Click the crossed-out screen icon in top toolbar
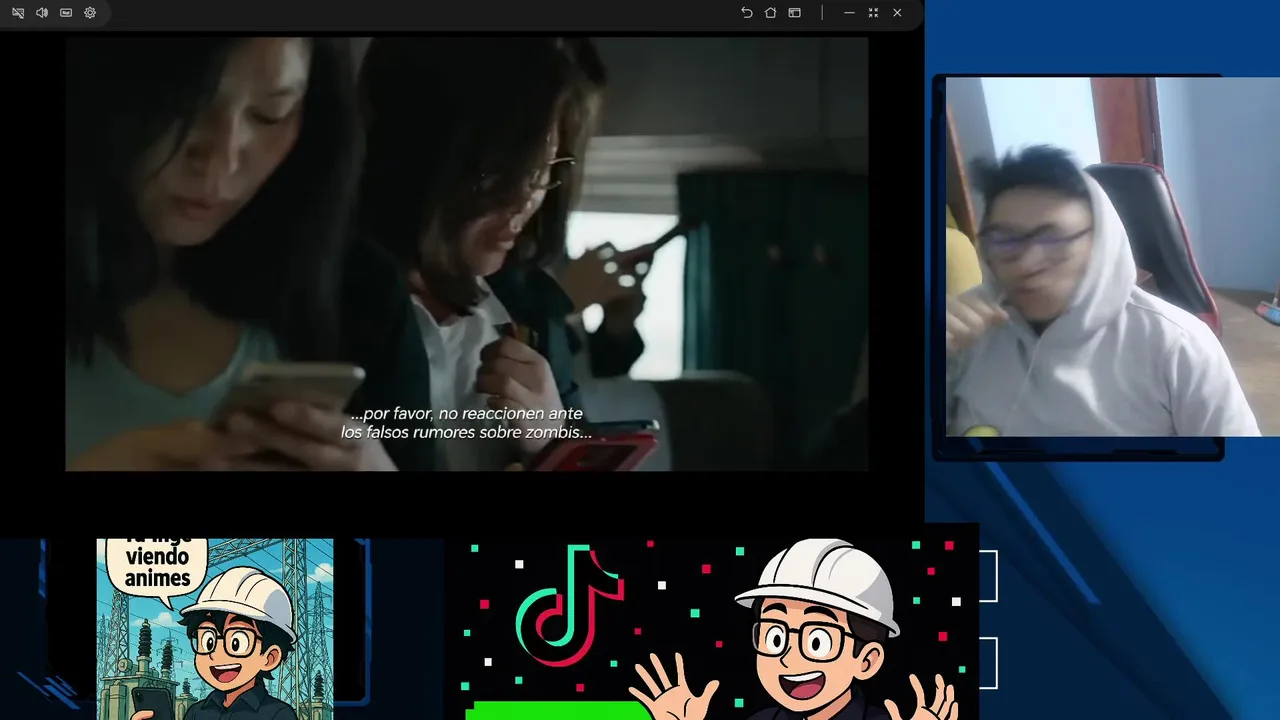The width and height of the screenshot is (1280, 720). (x=18, y=13)
